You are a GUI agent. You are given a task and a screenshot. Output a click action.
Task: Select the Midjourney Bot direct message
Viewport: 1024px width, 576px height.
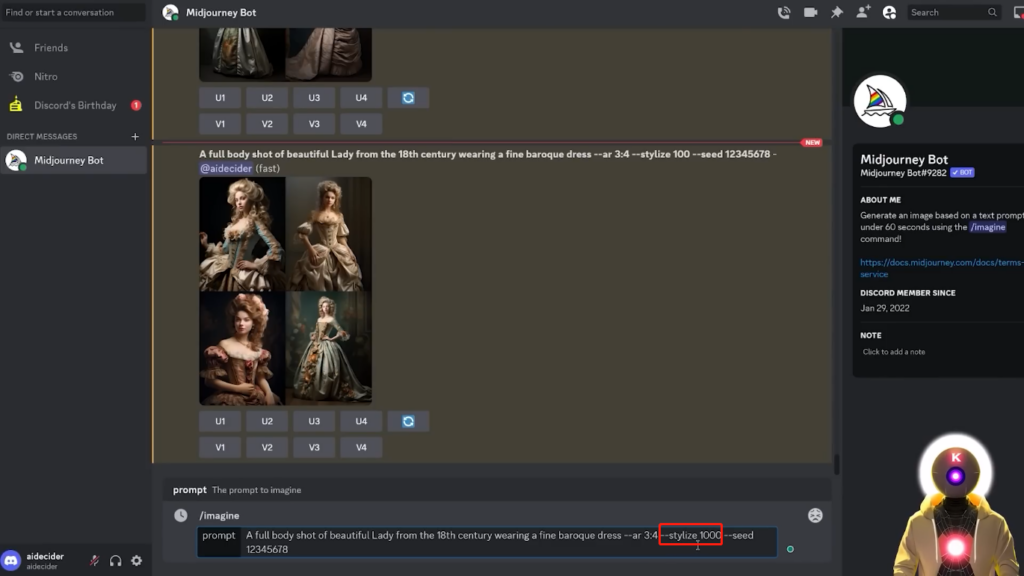tap(68, 160)
